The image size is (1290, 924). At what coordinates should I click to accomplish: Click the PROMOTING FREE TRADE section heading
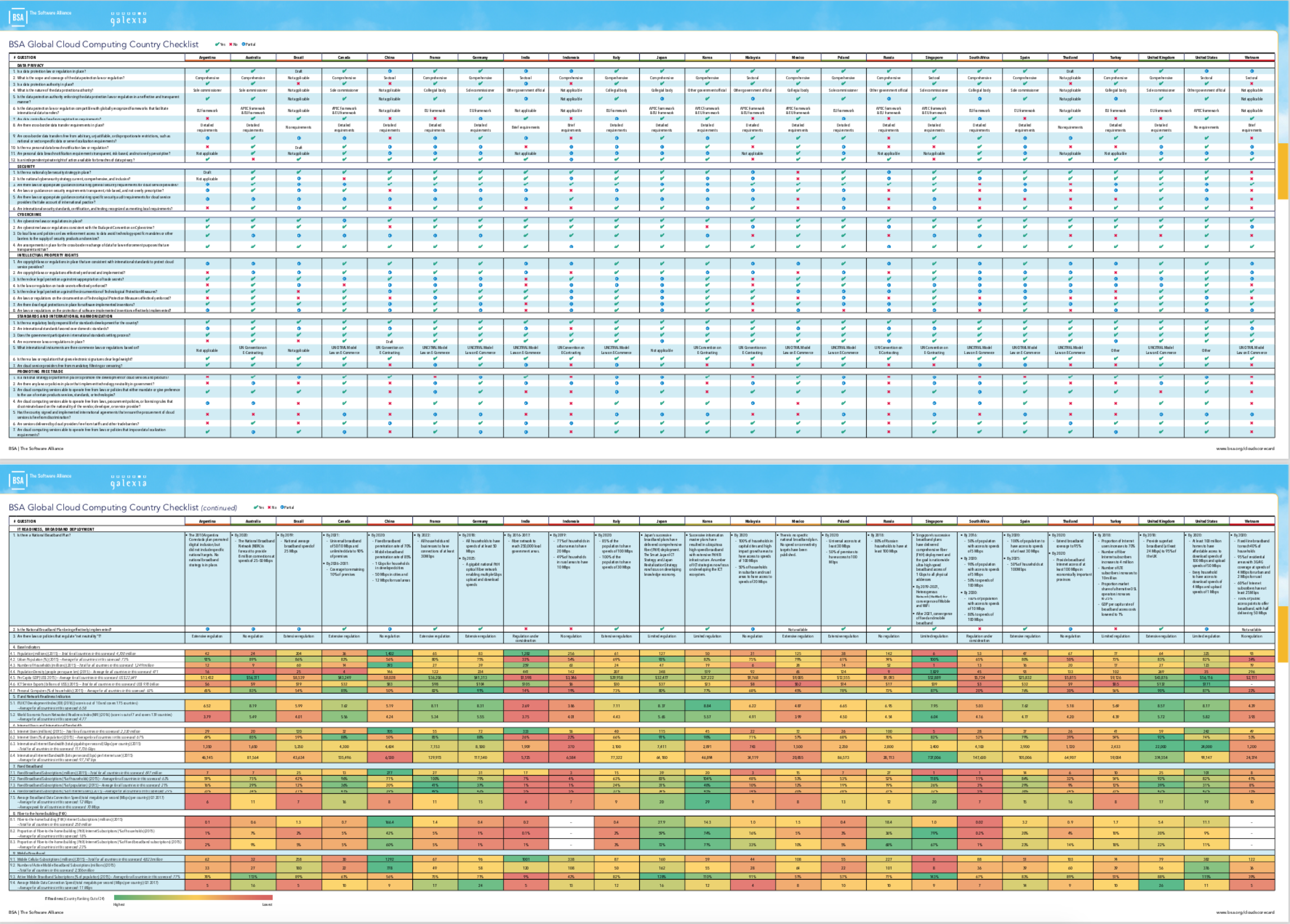click(x=40, y=371)
